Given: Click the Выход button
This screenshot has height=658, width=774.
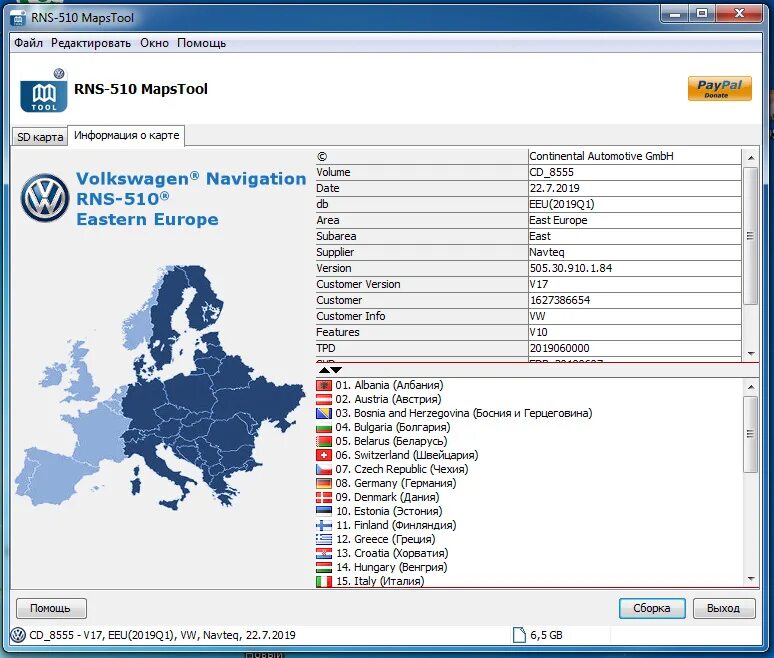Looking at the screenshot, I should coord(724,608).
